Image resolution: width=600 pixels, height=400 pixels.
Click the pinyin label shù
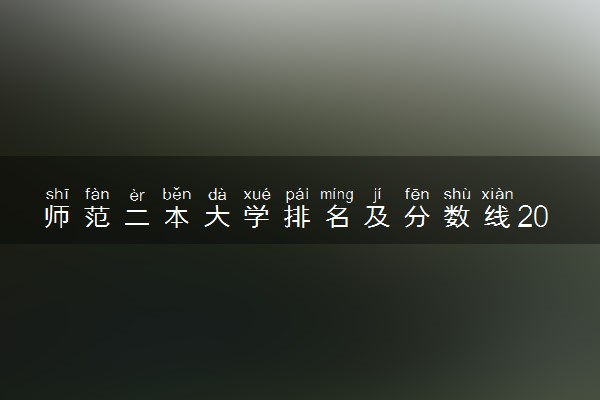457,194
